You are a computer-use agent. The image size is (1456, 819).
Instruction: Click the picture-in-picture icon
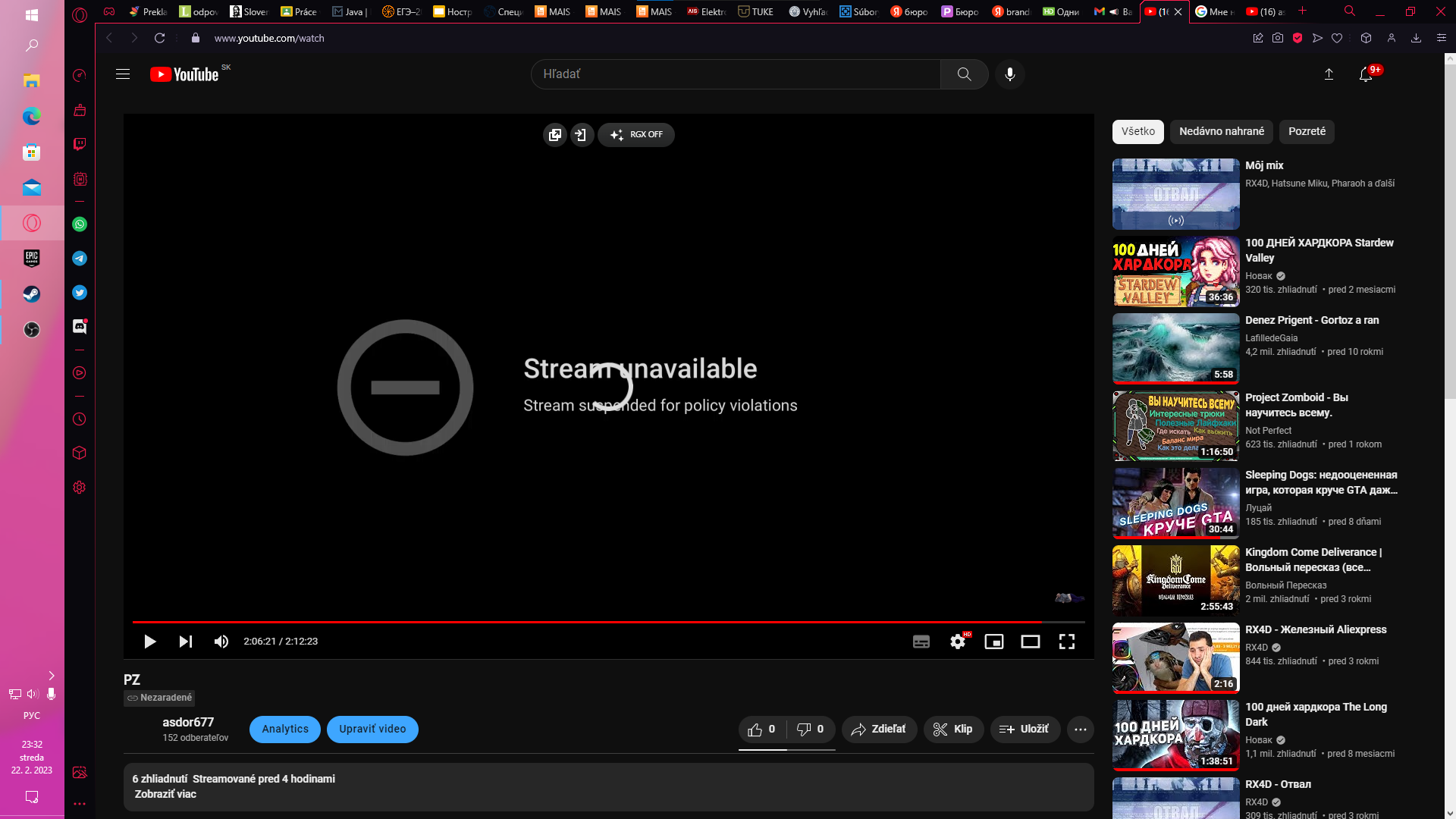994,641
